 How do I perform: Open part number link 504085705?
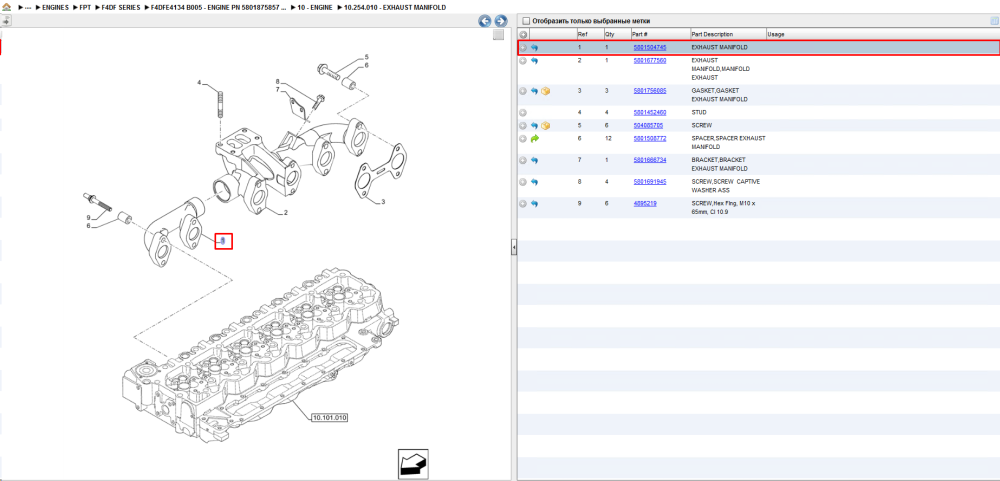(647, 126)
